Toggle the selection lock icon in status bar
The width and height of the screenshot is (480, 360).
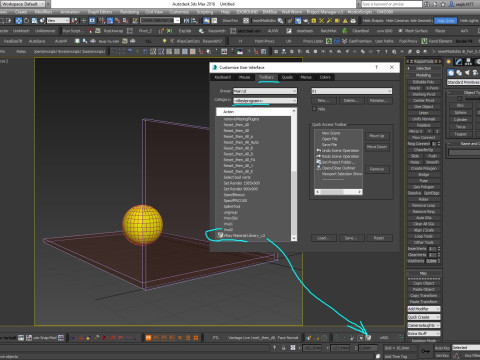click(x=284, y=348)
